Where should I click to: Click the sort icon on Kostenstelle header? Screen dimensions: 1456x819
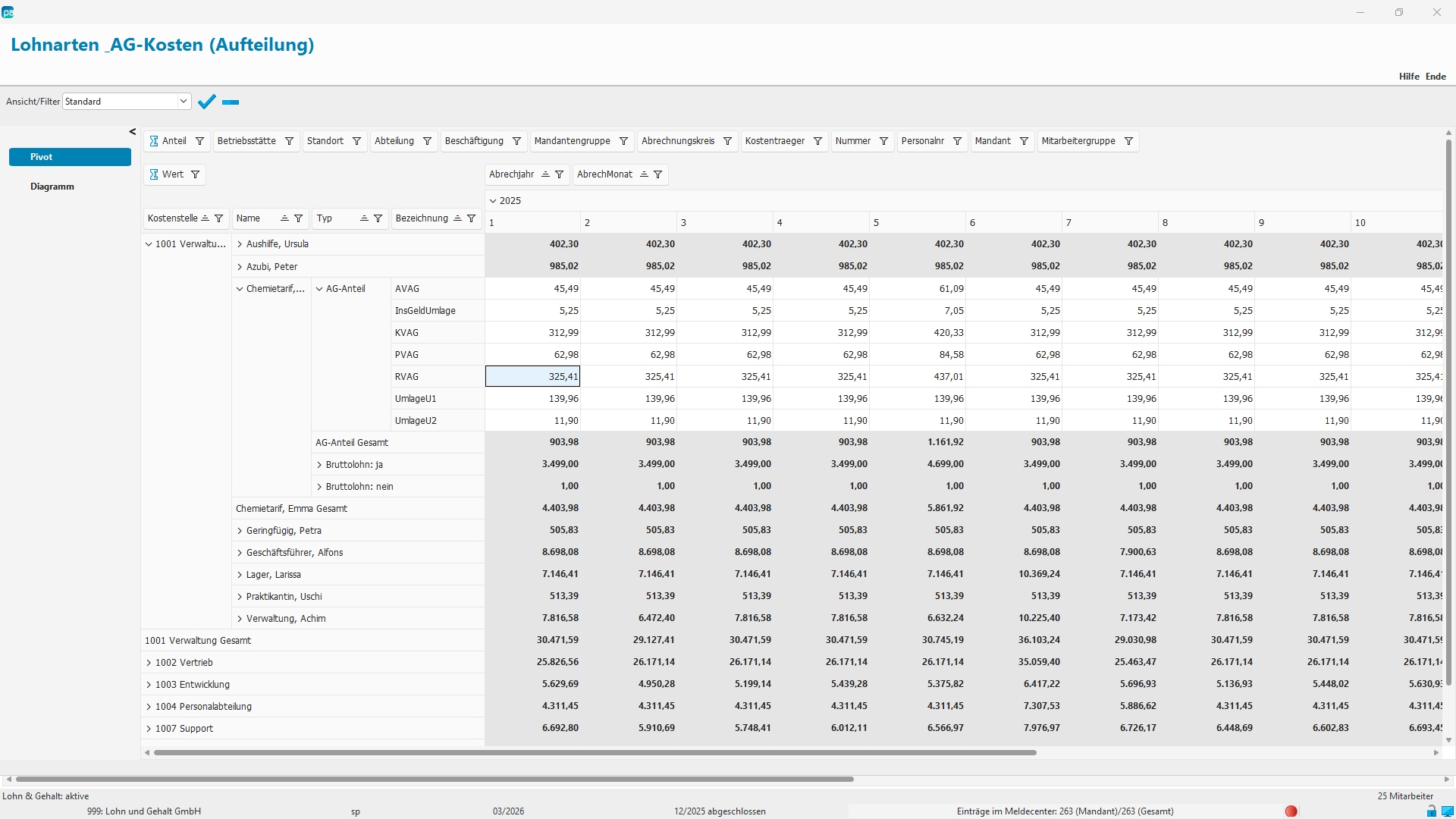coord(205,218)
